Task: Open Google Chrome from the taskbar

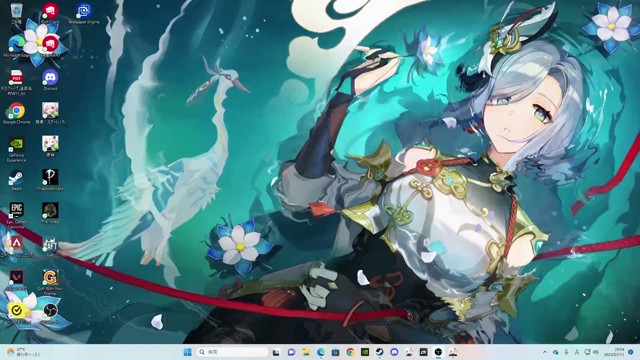Action: click(350, 352)
